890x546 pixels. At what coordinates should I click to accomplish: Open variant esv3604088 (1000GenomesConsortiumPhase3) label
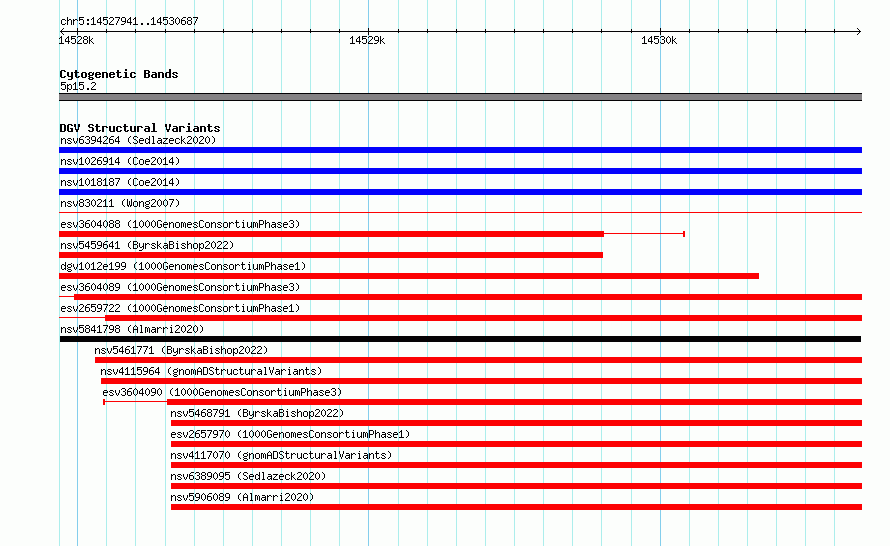pos(180,224)
